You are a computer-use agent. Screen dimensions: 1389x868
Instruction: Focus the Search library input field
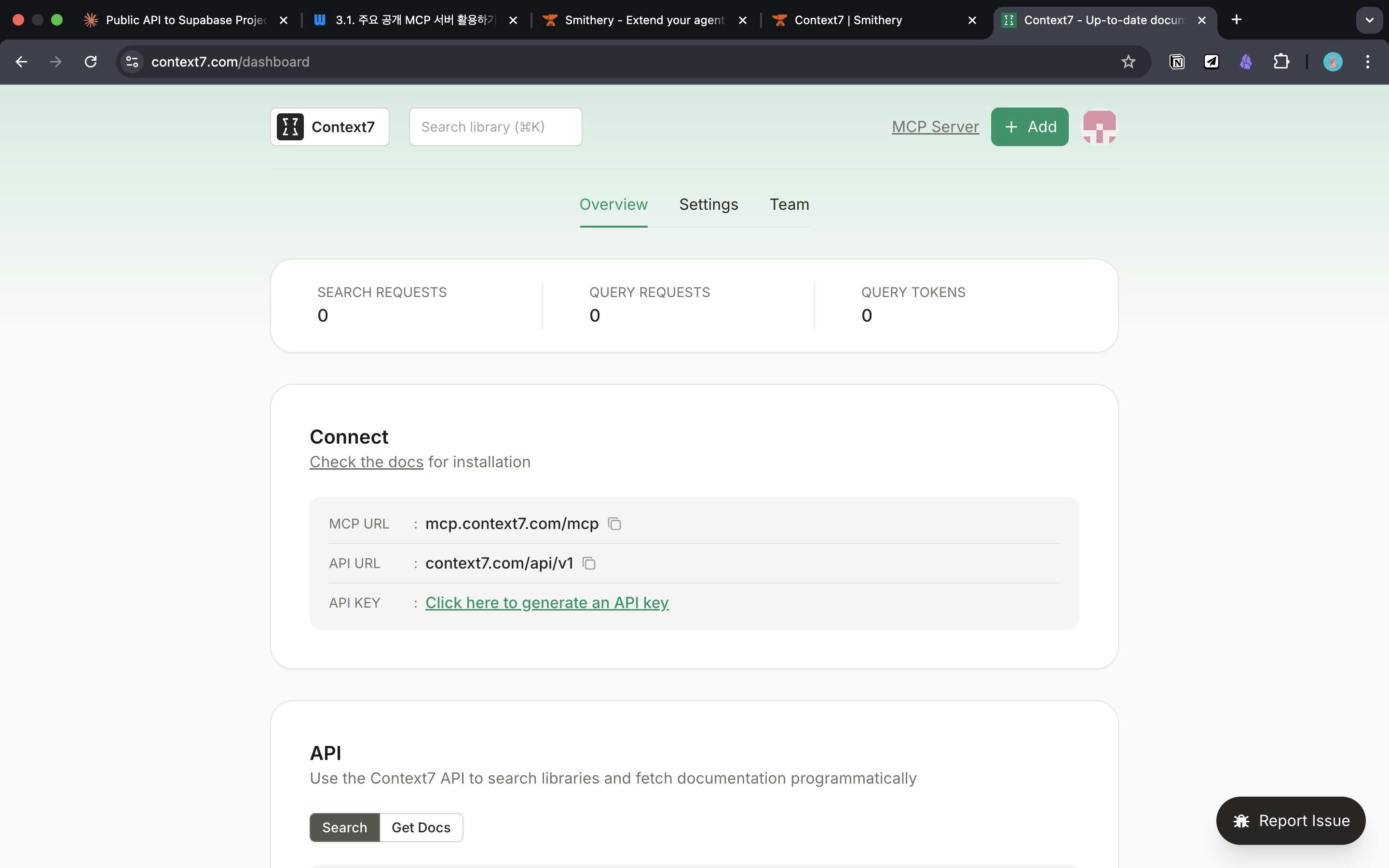click(x=495, y=127)
